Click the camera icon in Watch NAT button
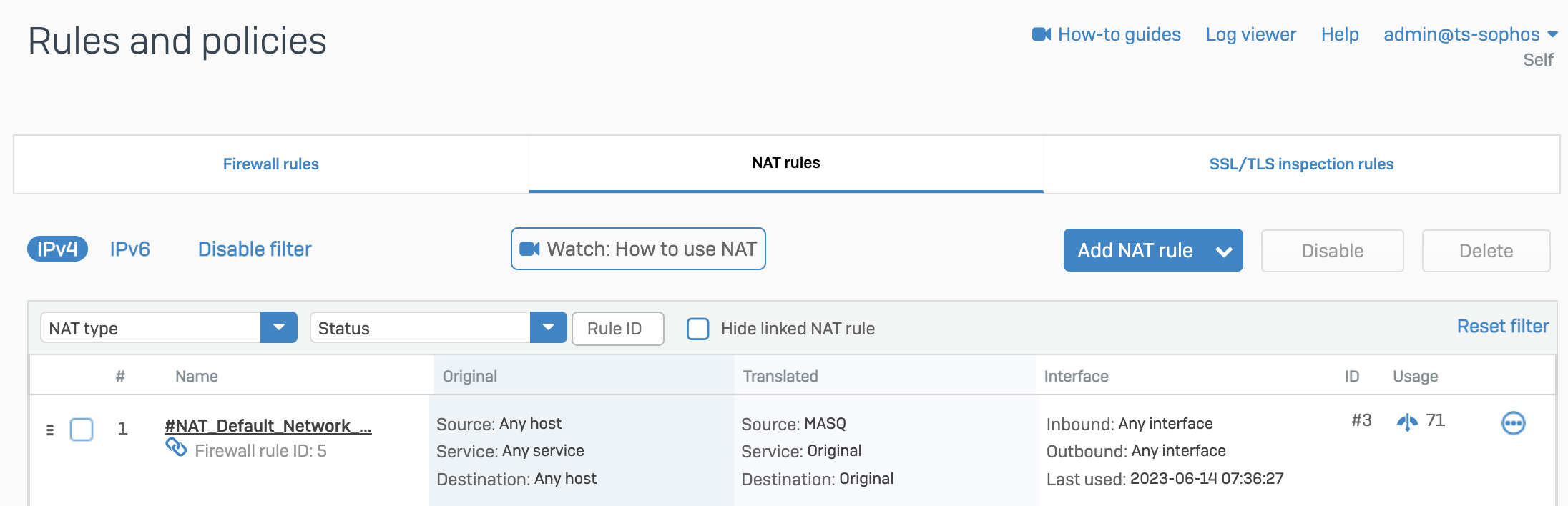Viewport: 1568px width, 506px height. coord(529,249)
